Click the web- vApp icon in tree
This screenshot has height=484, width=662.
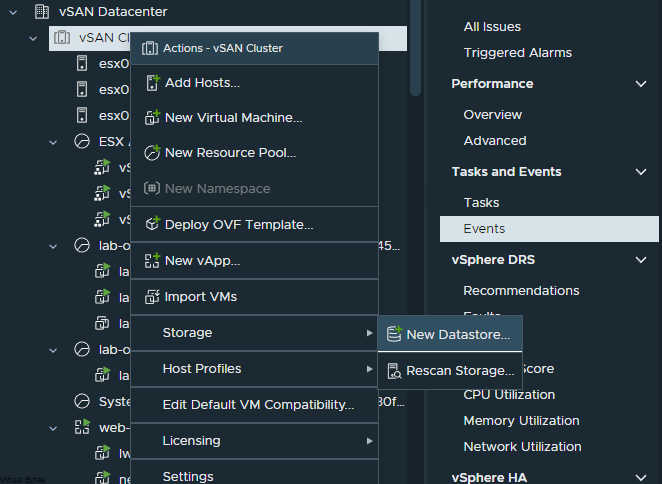click(x=82, y=427)
